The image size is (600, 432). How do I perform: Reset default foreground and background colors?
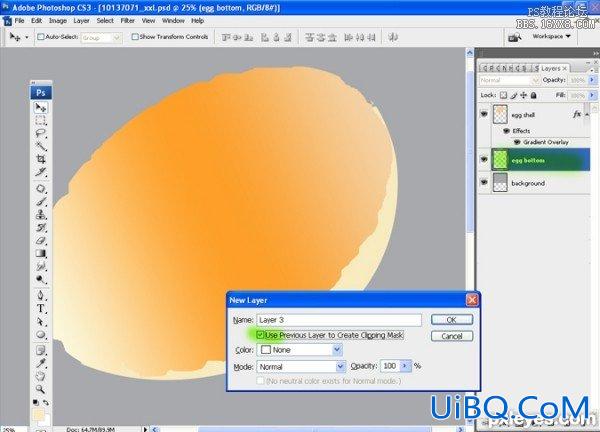(36, 402)
